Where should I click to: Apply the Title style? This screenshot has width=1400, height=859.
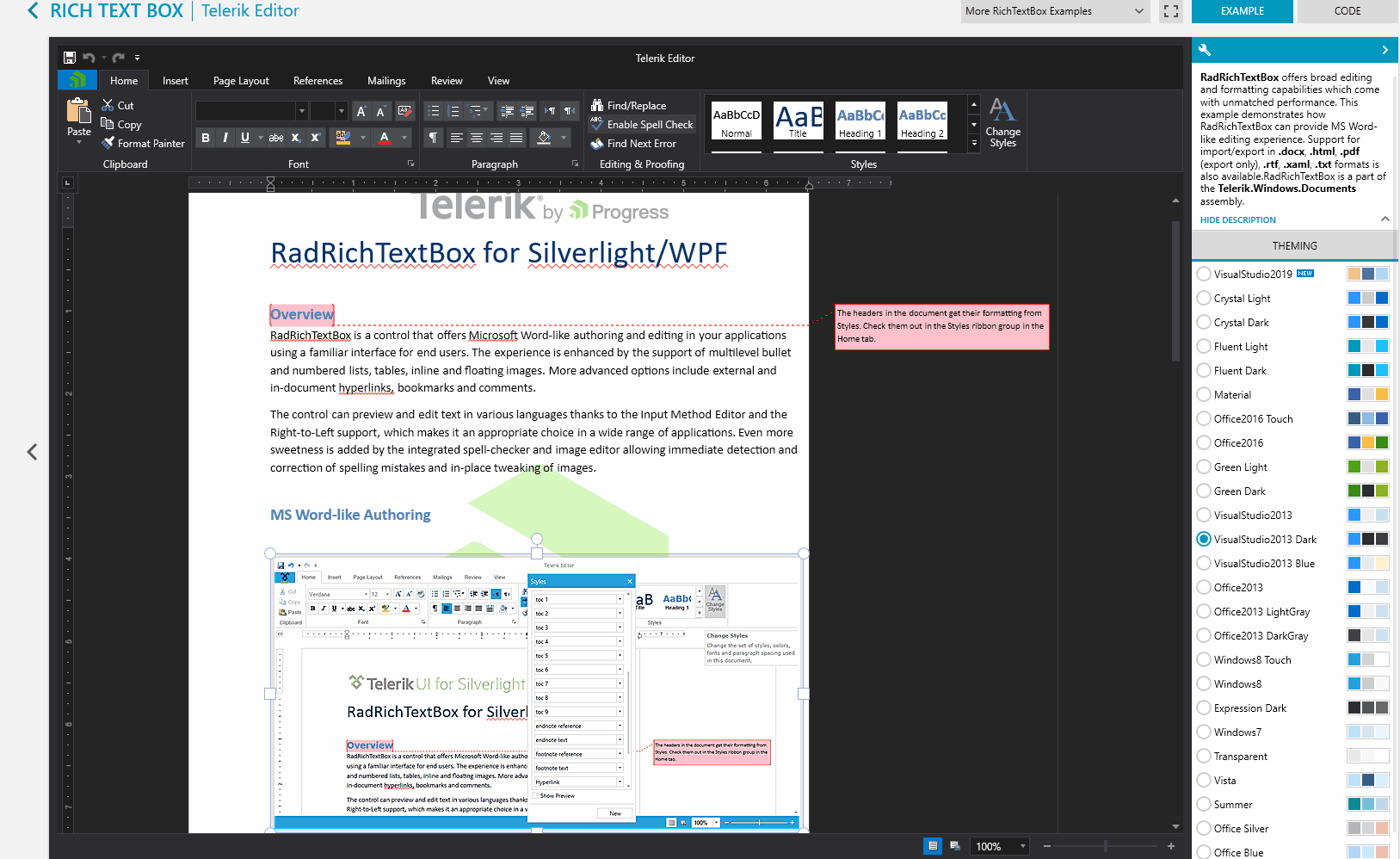[799, 121]
